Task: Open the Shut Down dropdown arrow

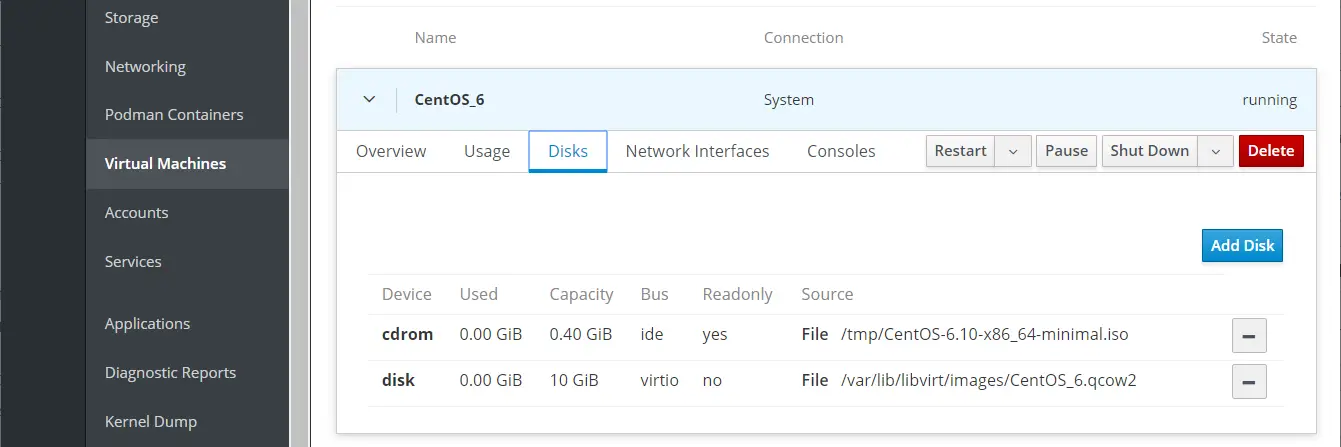Action: point(1215,151)
